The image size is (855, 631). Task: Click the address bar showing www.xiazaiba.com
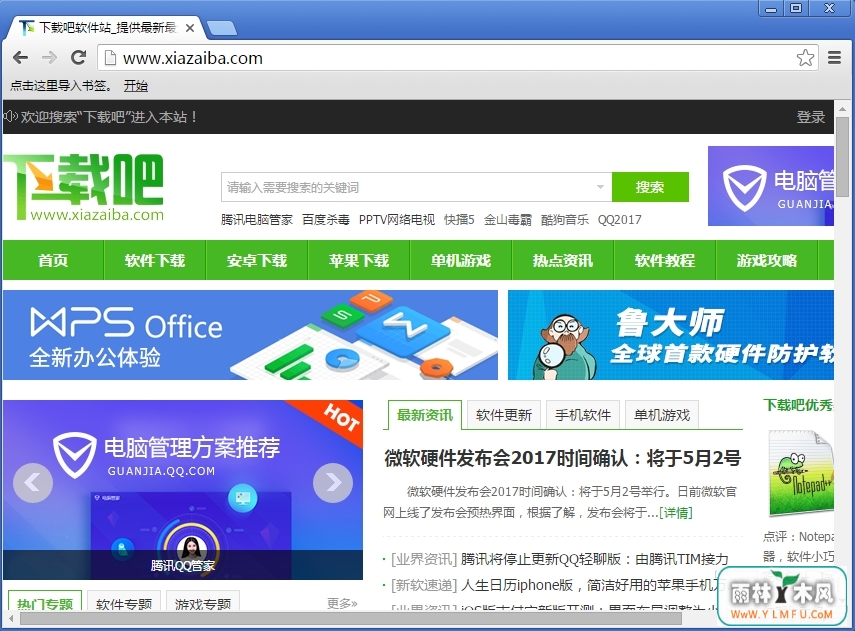click(457, 57)
